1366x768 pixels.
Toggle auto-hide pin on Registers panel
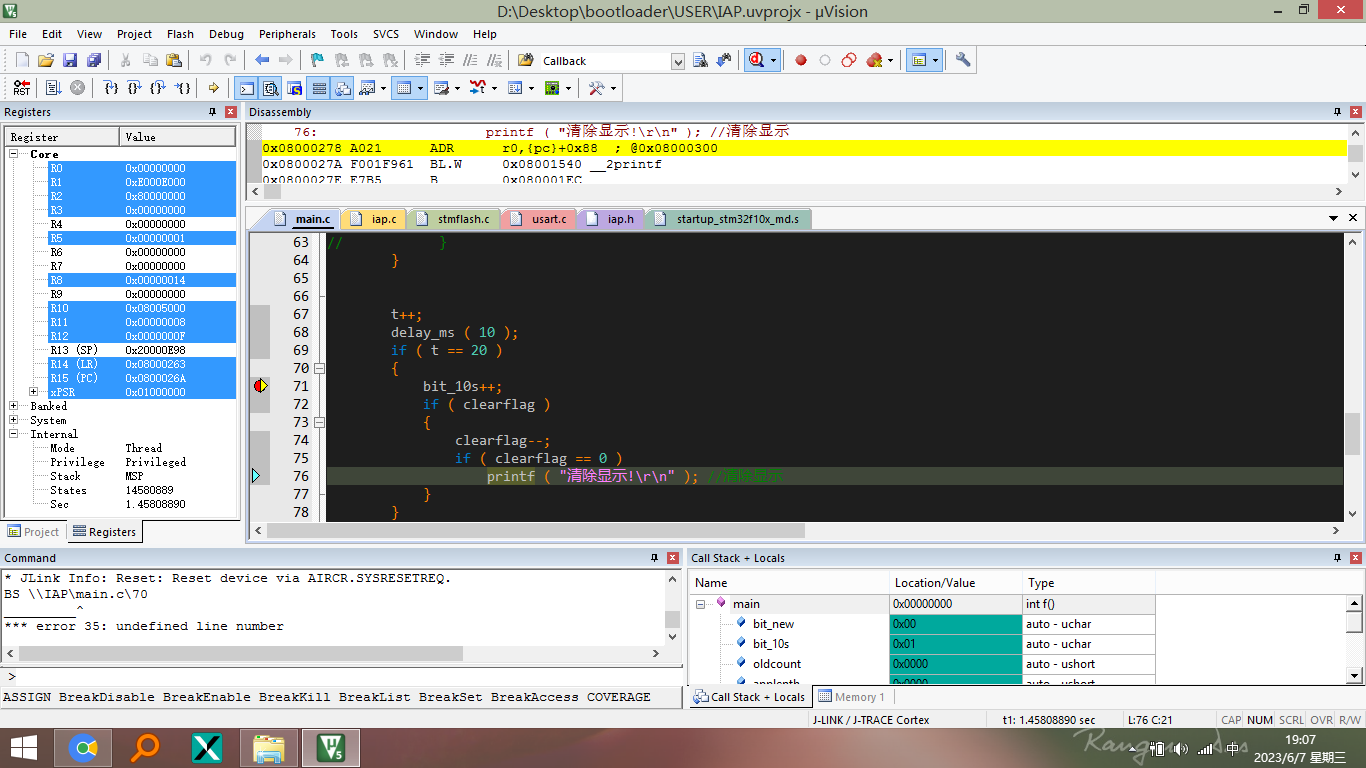212,112
